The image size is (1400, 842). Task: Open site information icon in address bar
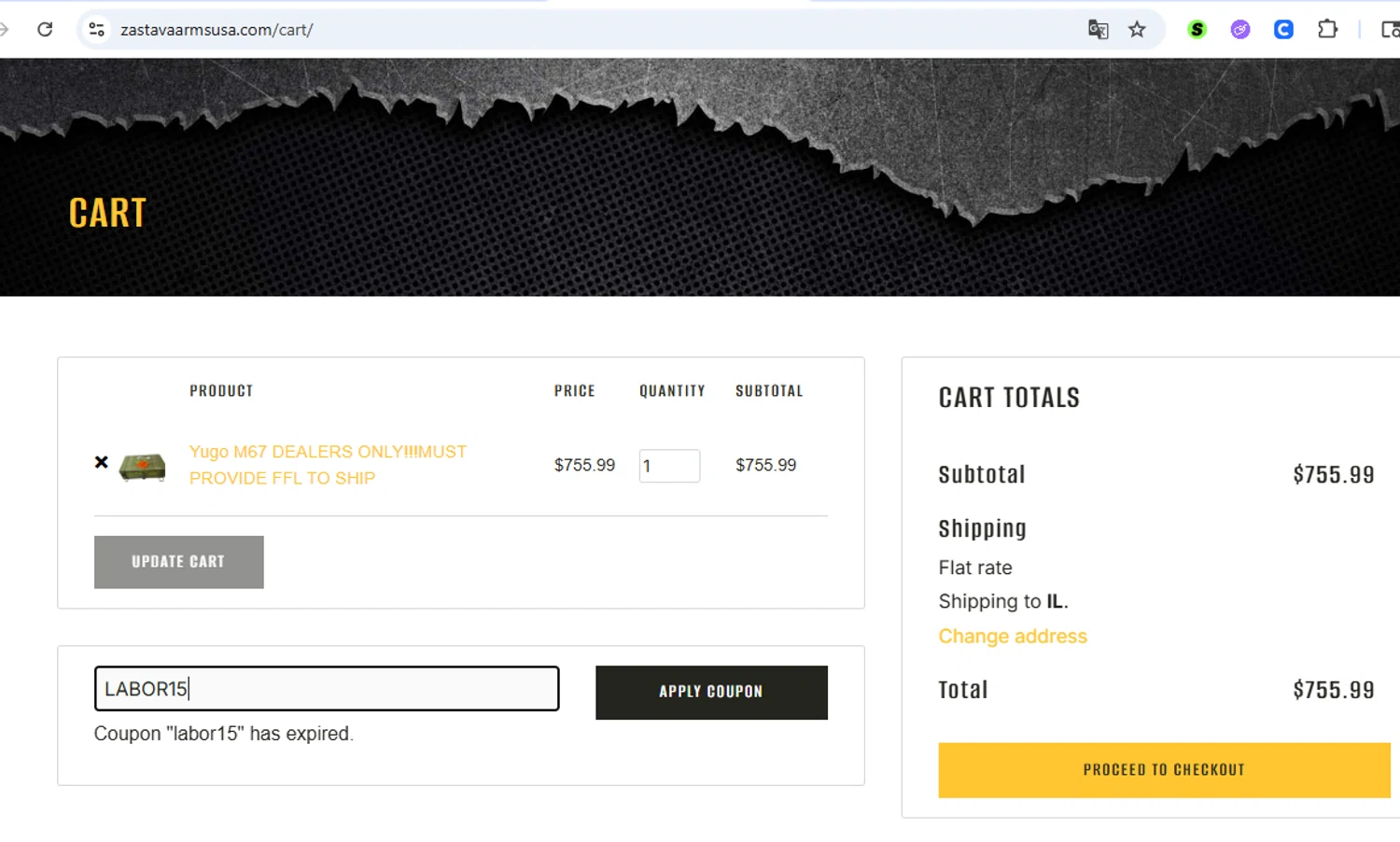96,29
